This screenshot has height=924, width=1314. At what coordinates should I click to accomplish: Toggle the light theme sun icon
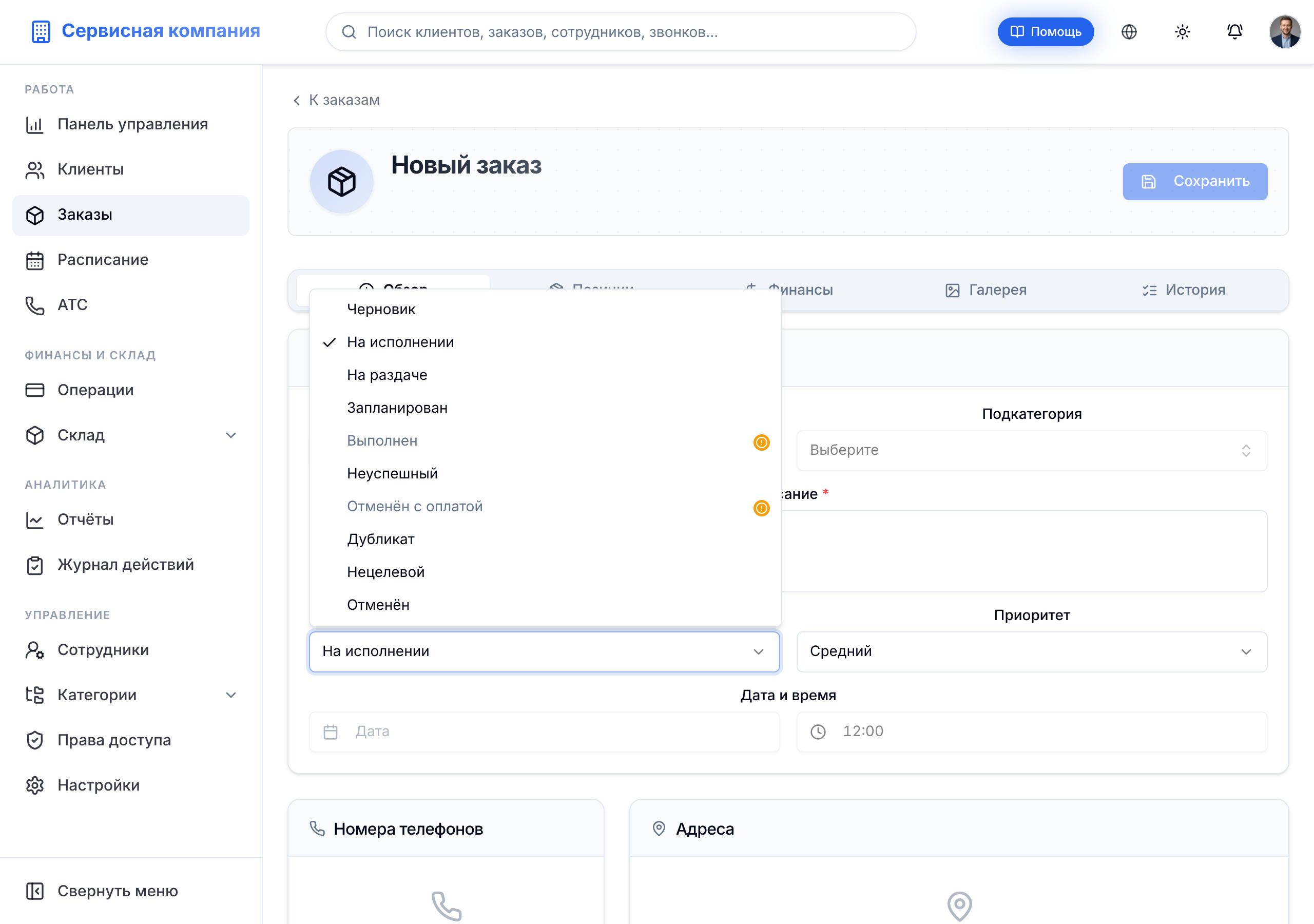[1182, 31]
